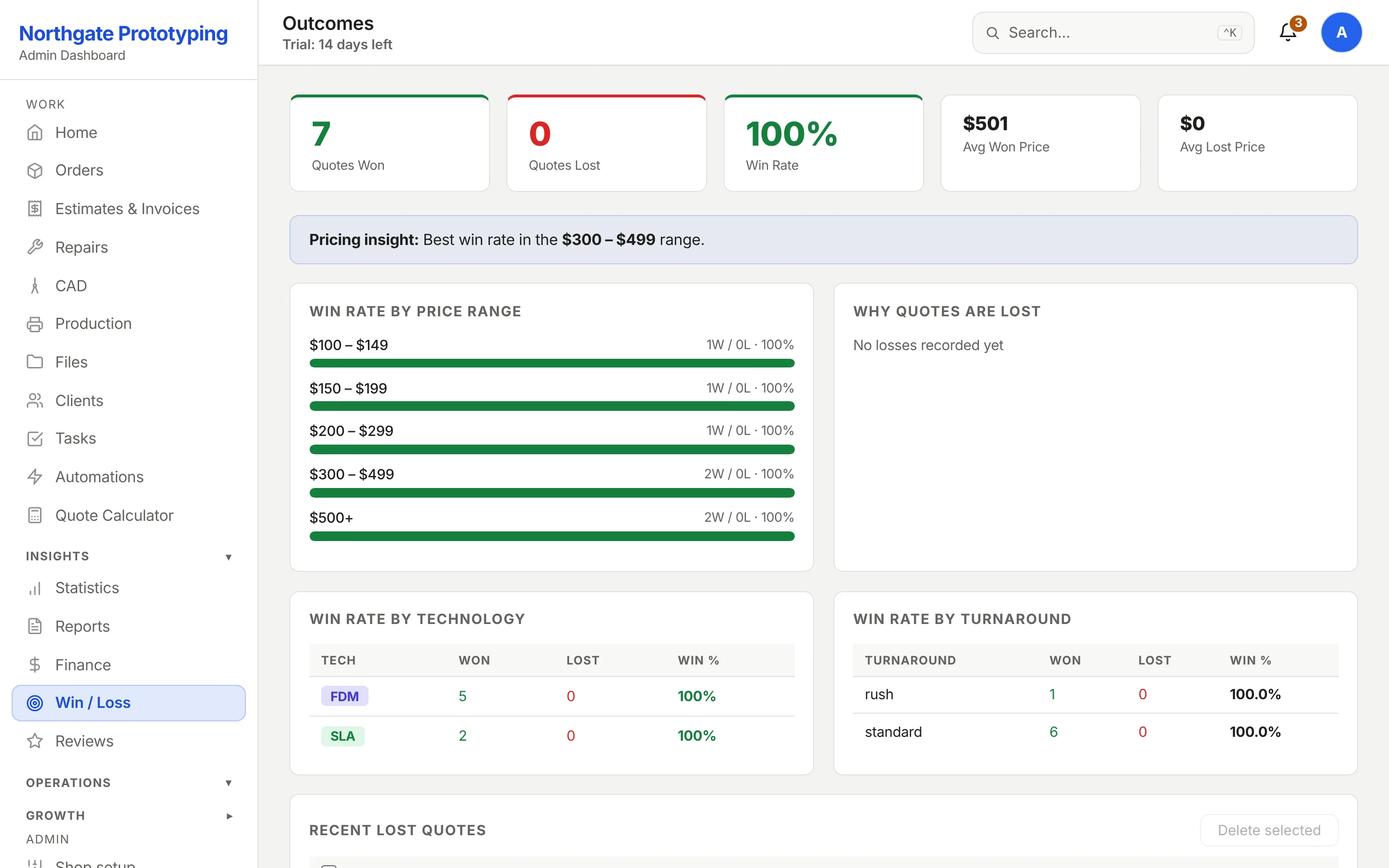Click the Quotes Lost card
The height and width of the screenshot is (868, 1389).
(607, 143)
